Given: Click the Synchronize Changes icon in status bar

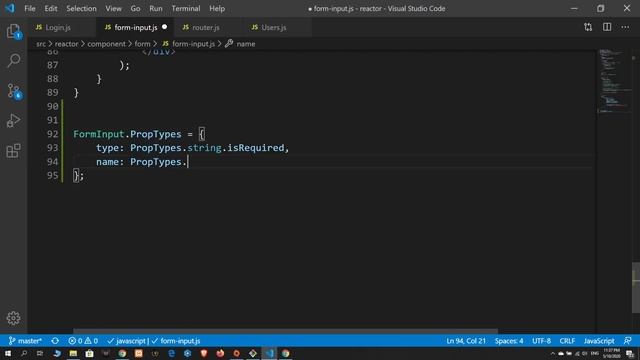Looking at the screenshot, I should tap(55, 341).
